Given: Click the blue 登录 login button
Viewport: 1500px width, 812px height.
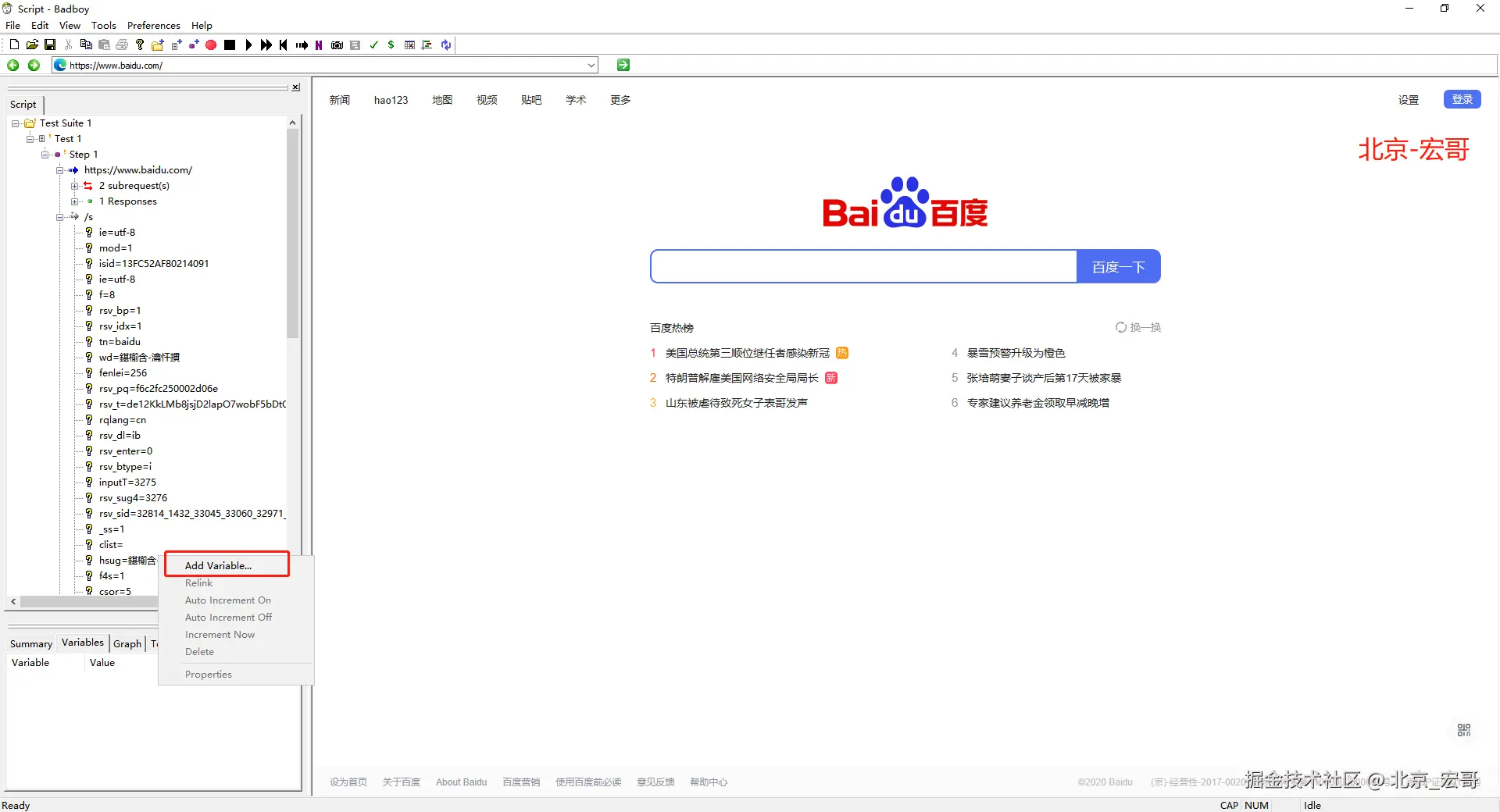Looking at the screenshot, I should [x=1462, y=100].
